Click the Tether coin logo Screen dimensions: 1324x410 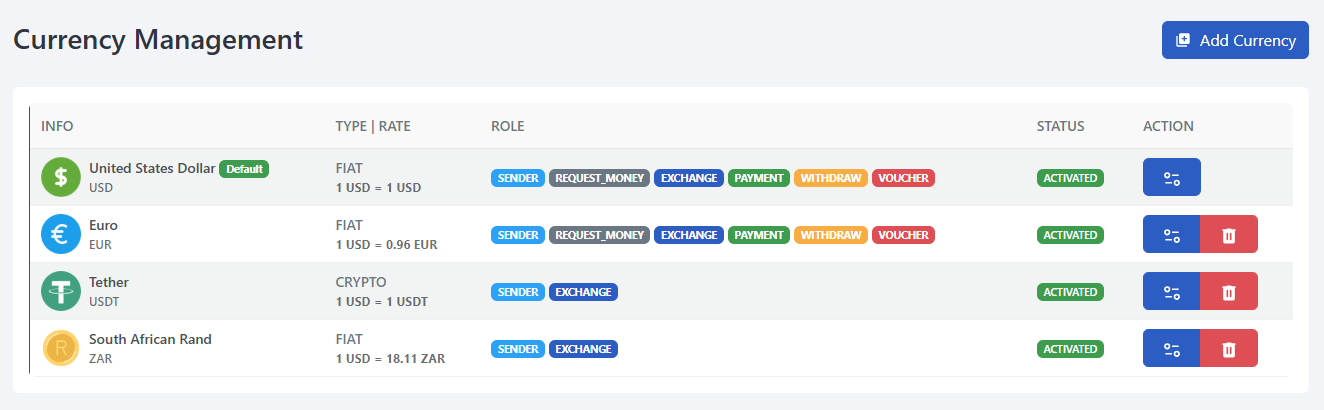[x=60, y=292]
